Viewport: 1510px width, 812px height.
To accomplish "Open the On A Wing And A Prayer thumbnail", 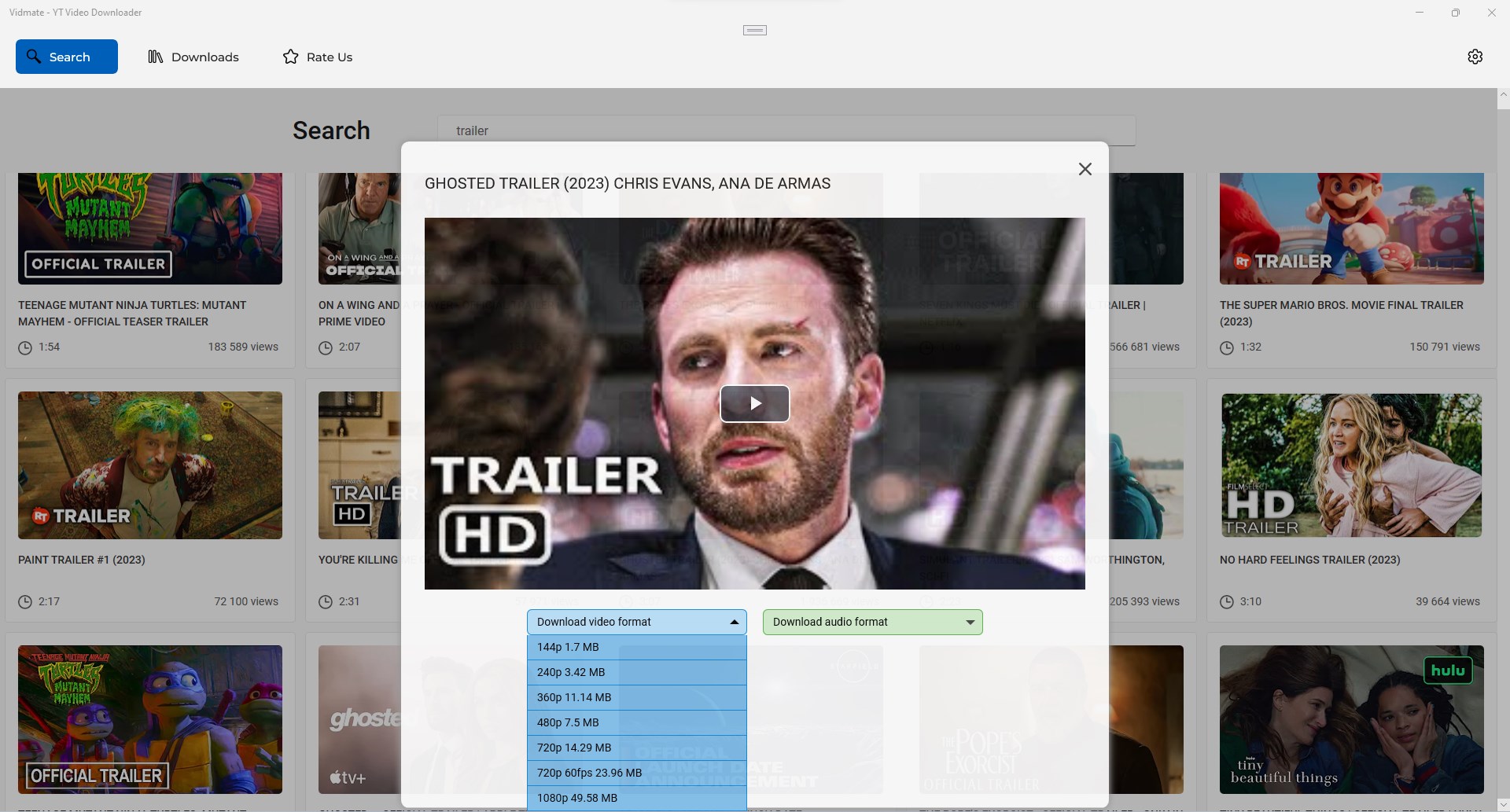I will point(359,229).
